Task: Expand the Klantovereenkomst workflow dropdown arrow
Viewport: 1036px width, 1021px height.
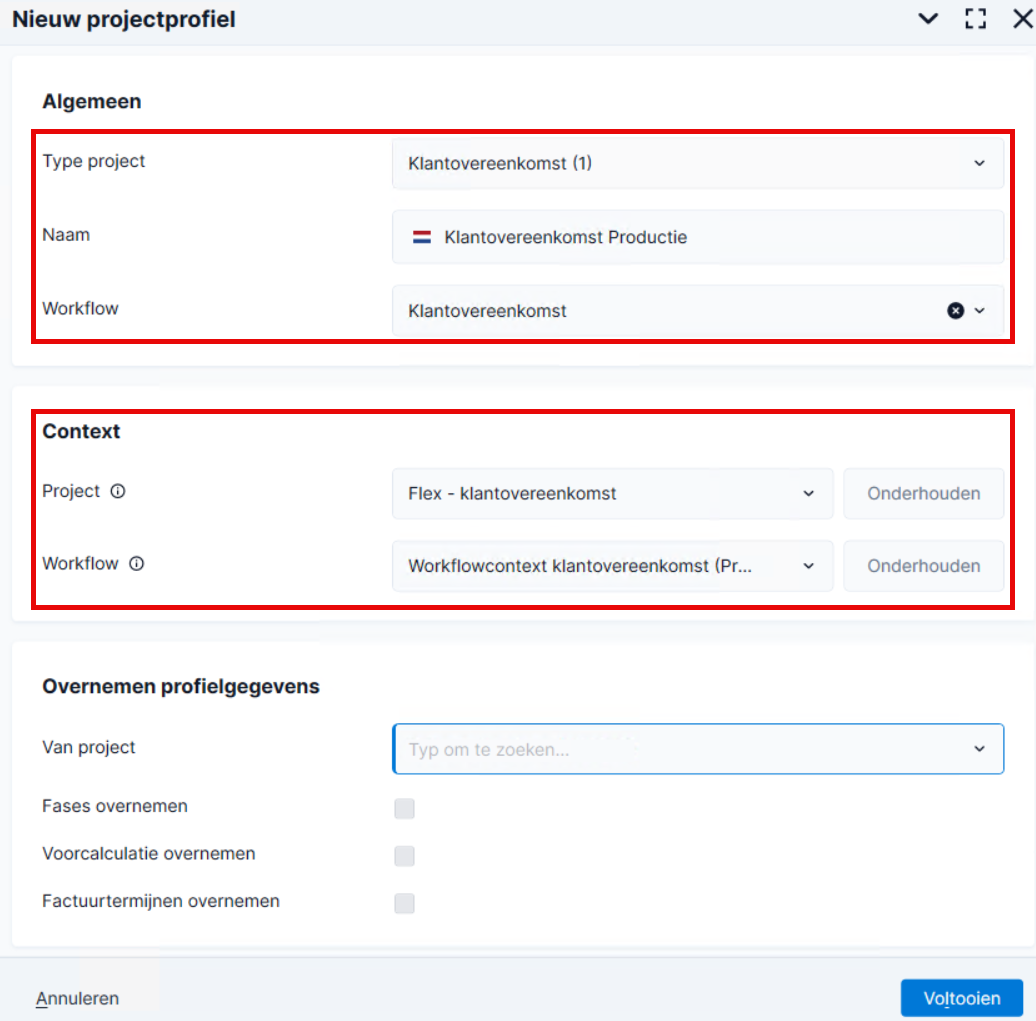Action: pyautogui.click(x=980, y=311)
